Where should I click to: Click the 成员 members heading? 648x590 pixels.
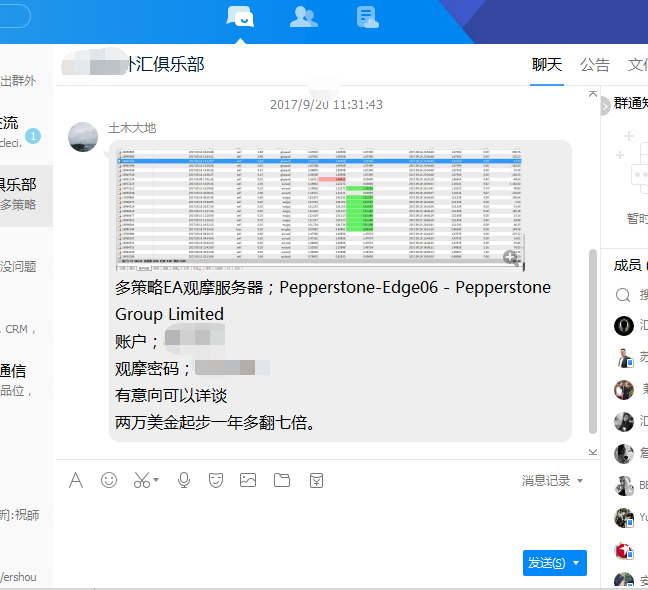click(627, 265)
